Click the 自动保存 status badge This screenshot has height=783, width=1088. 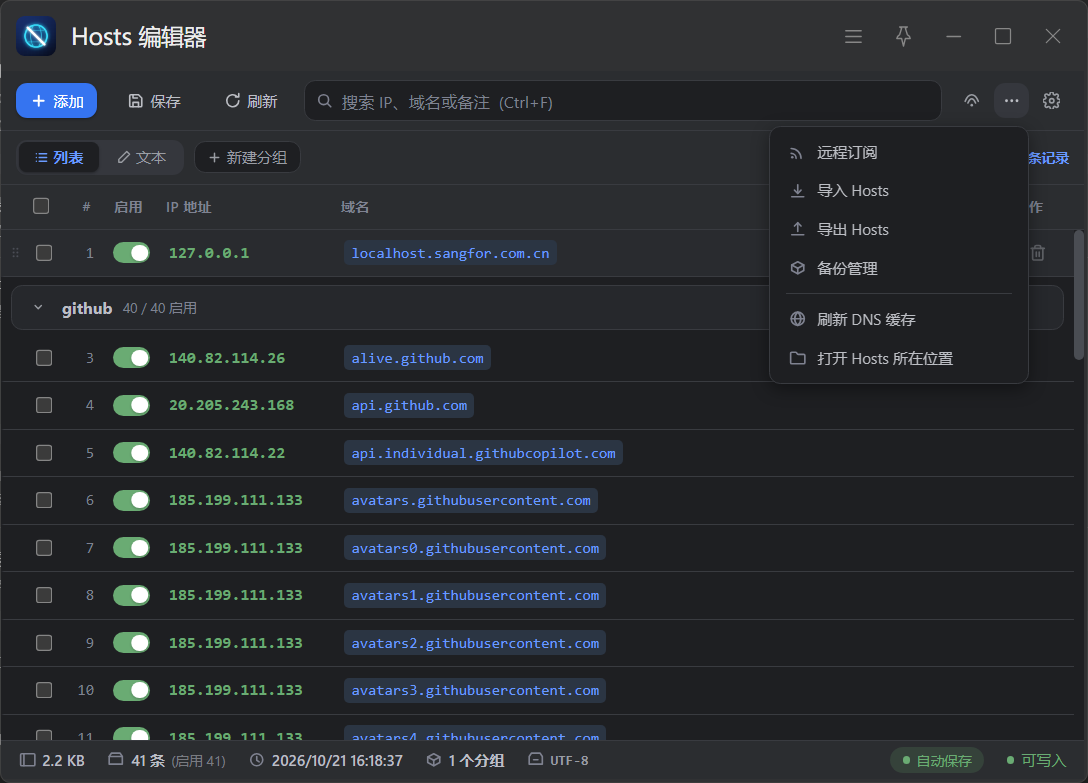[x=937, y=761]
